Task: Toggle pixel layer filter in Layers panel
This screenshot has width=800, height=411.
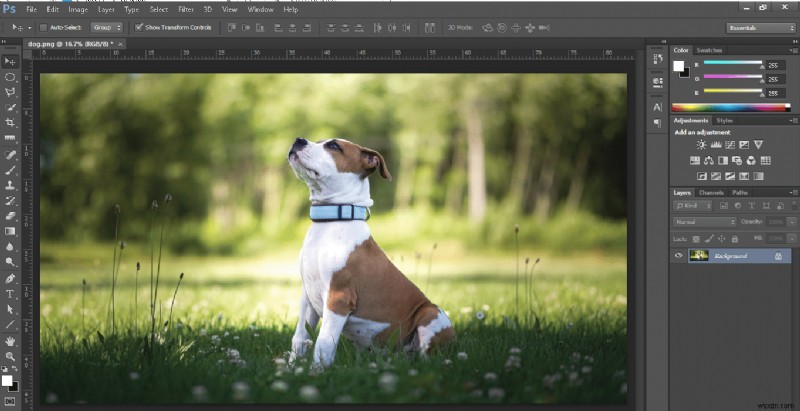Action: pos(723,206)
